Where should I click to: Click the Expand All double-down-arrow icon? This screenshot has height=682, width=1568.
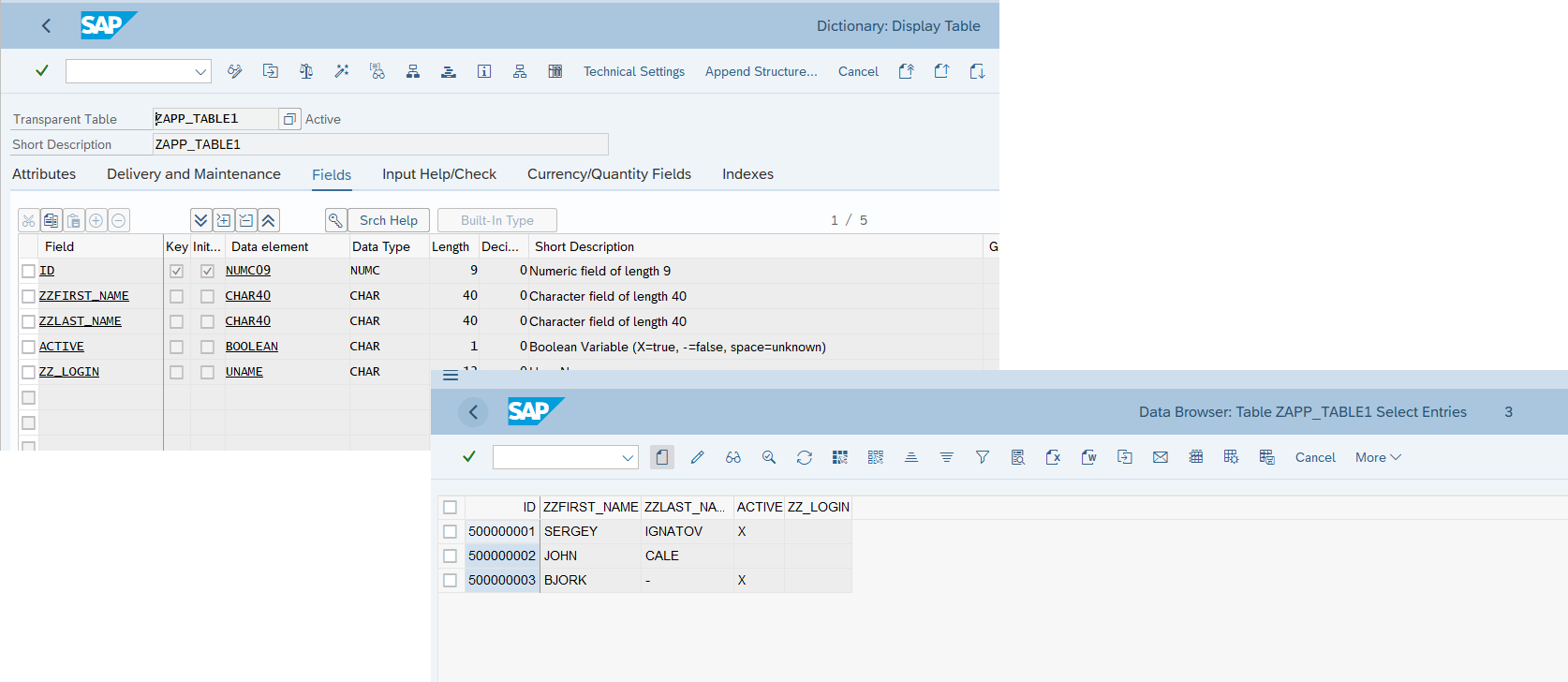(201, 220)
